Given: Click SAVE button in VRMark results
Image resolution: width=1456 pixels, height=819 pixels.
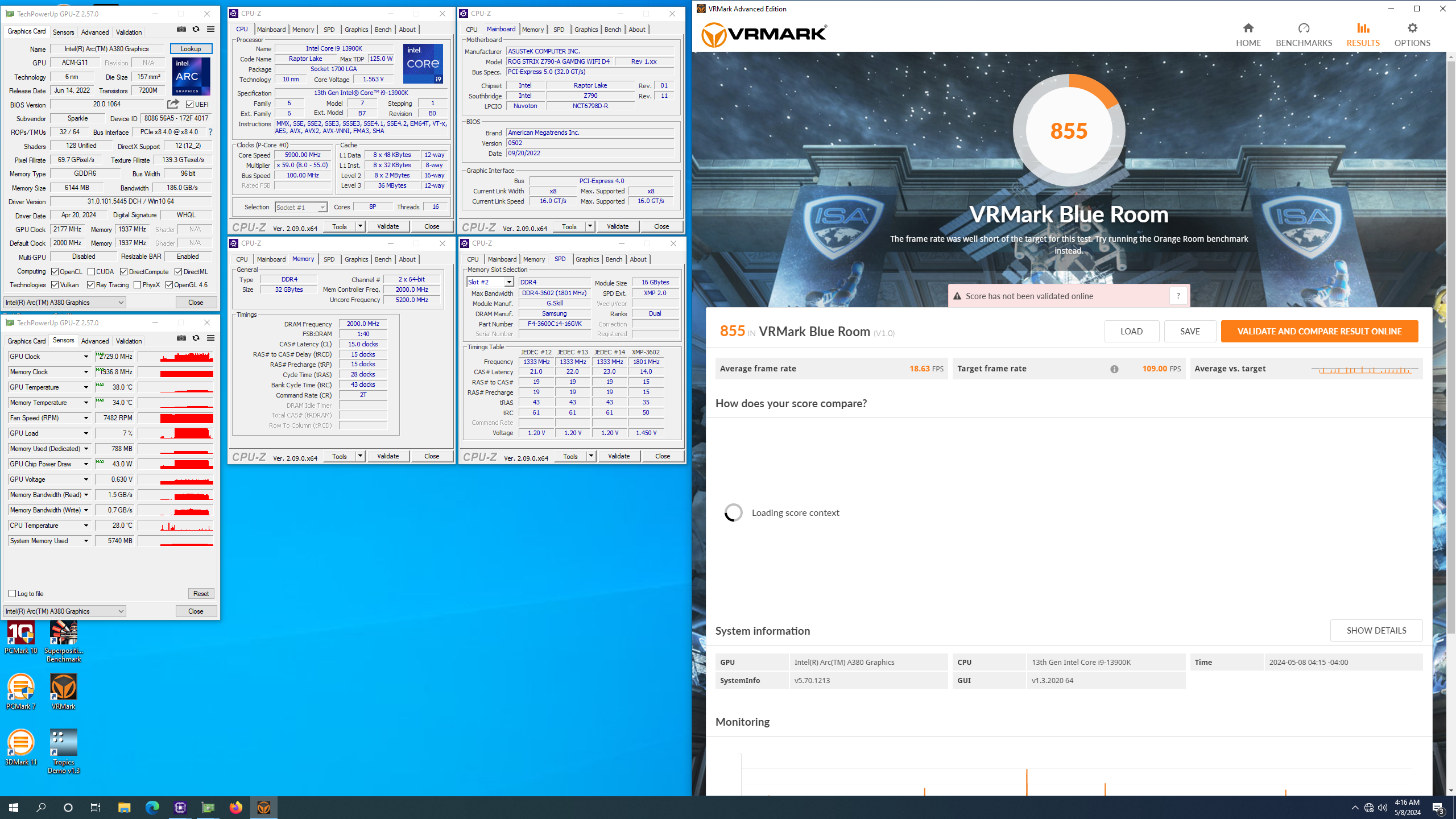Looking at the screenshot, I should (1190, 331).
